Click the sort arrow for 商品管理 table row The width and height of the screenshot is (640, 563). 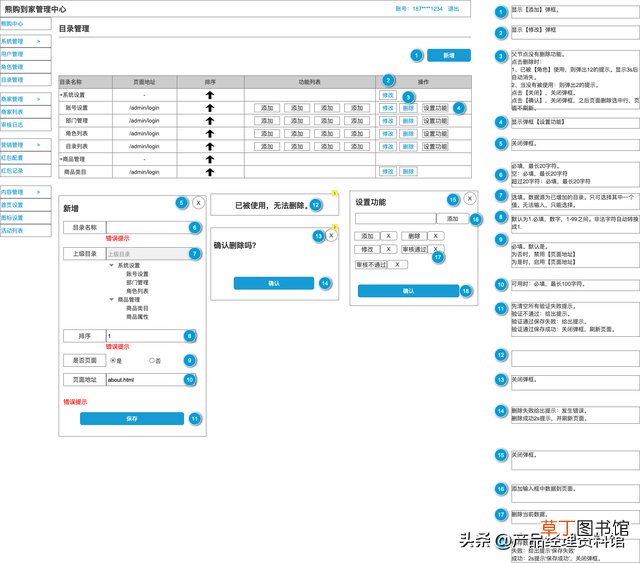pos(210,159)
